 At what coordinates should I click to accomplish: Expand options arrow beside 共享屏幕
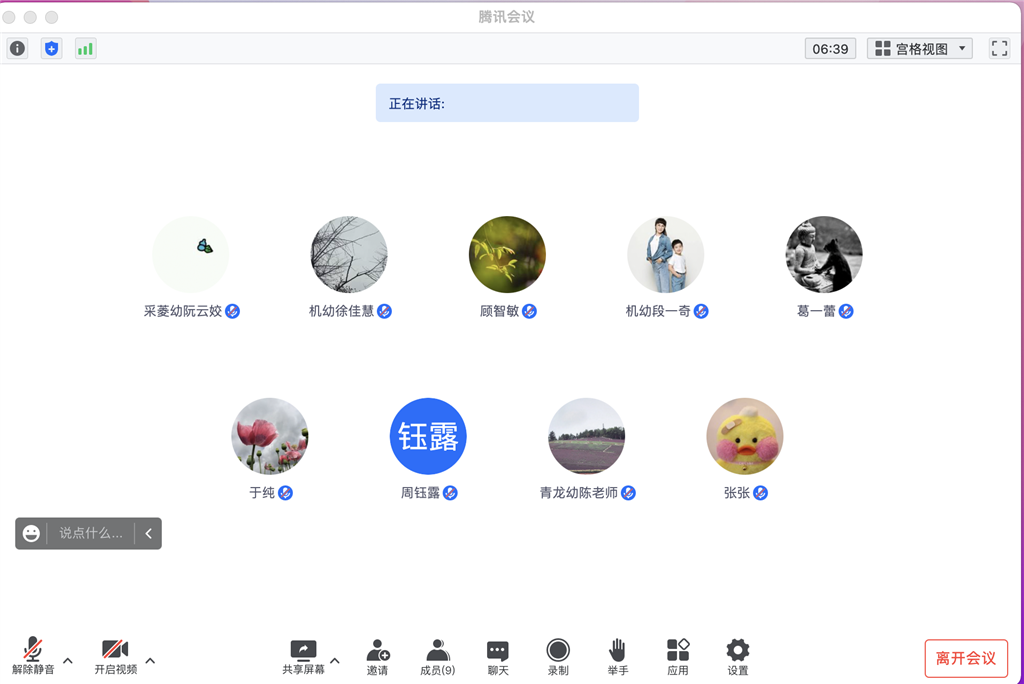coord(335,660)
